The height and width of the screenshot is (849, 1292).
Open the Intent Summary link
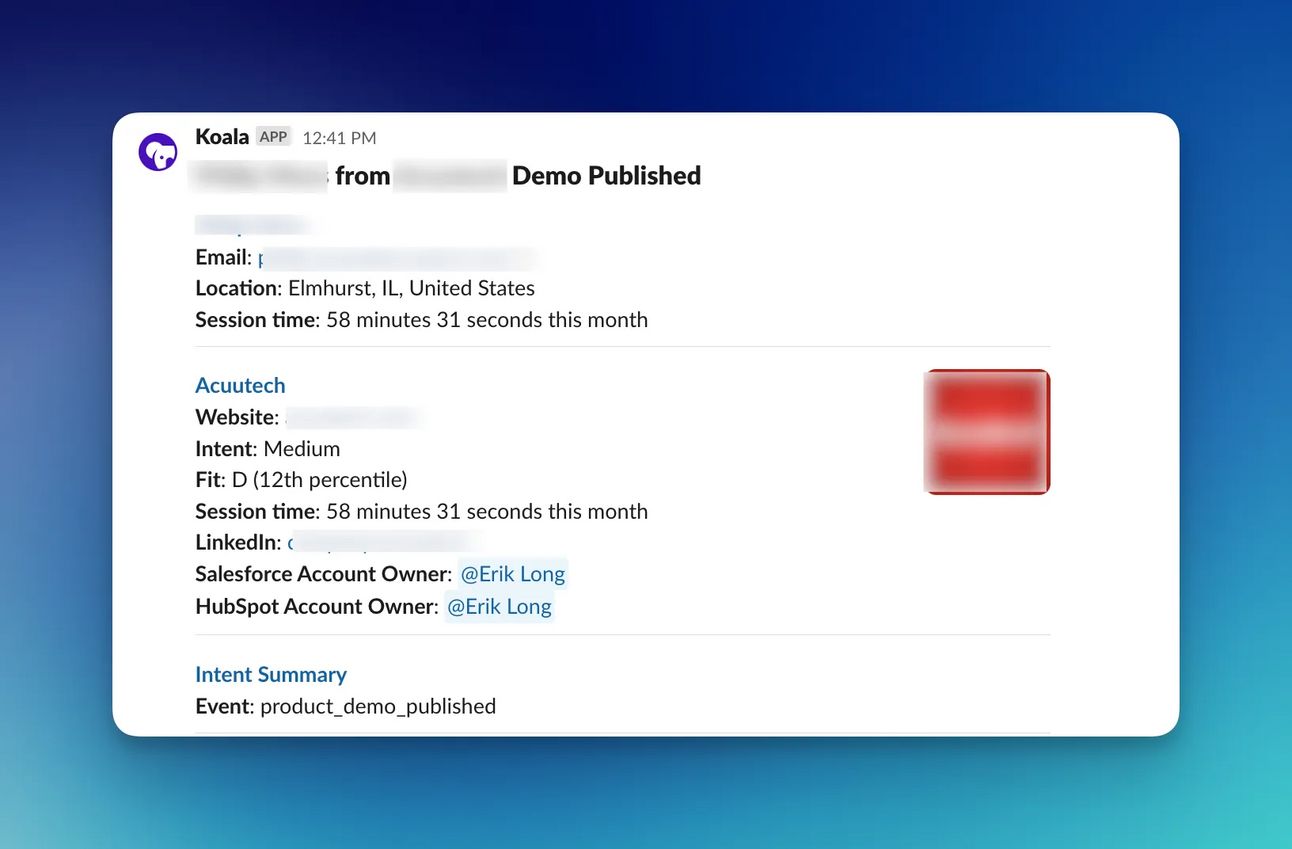pyautogui.click(x=271, y=674)
